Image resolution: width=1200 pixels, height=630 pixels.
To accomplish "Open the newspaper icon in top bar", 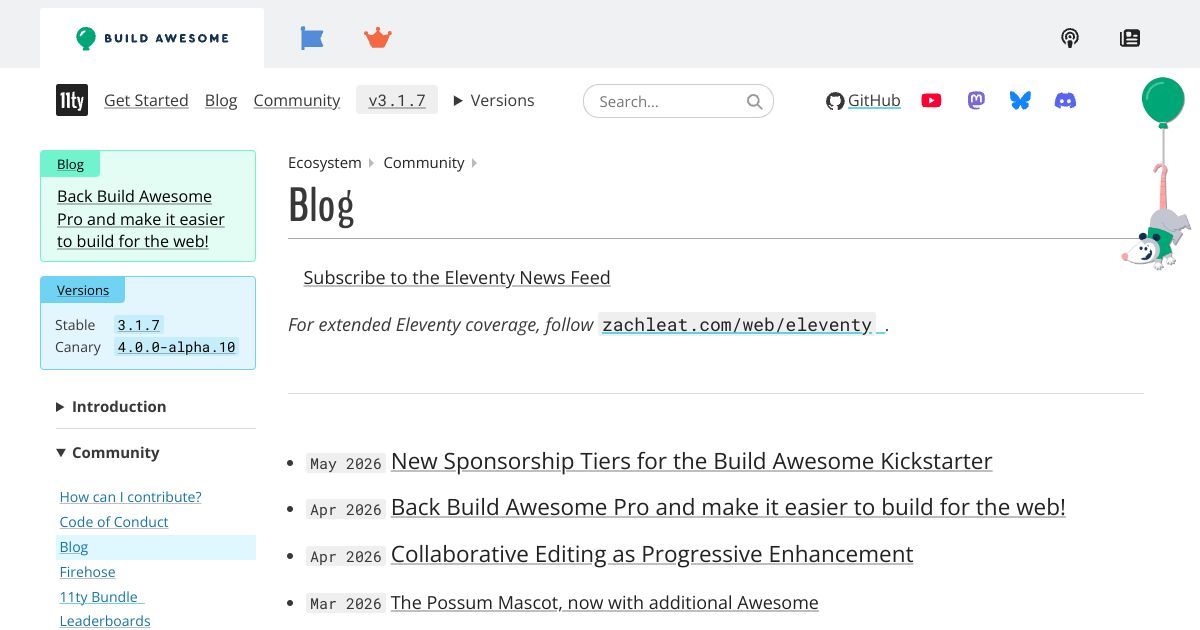I will click(1130, 38).
